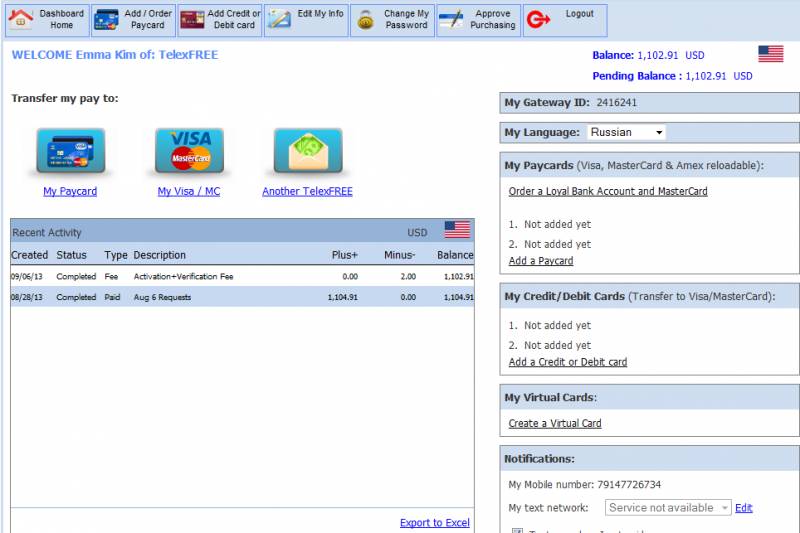Viewport: 800px width, 533px height.
Task: Click the My Paycard blue cards image
Action: pyautogui.click(x=71, y=151)
